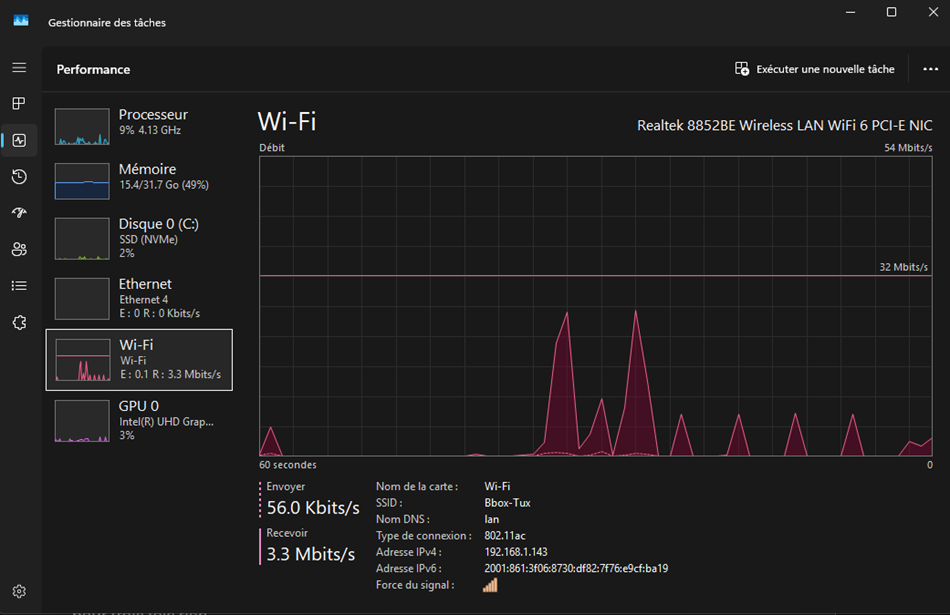Open the Users page icon
Viewport: 950px width, 615px height.
tap(19, 249)
